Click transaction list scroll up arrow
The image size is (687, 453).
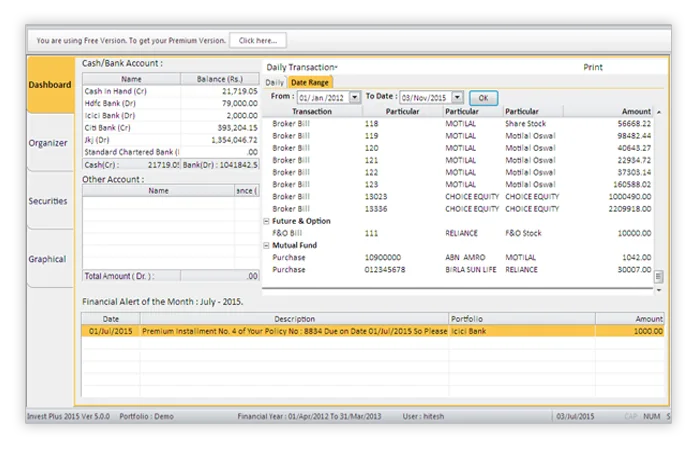(x=659, y=112)
